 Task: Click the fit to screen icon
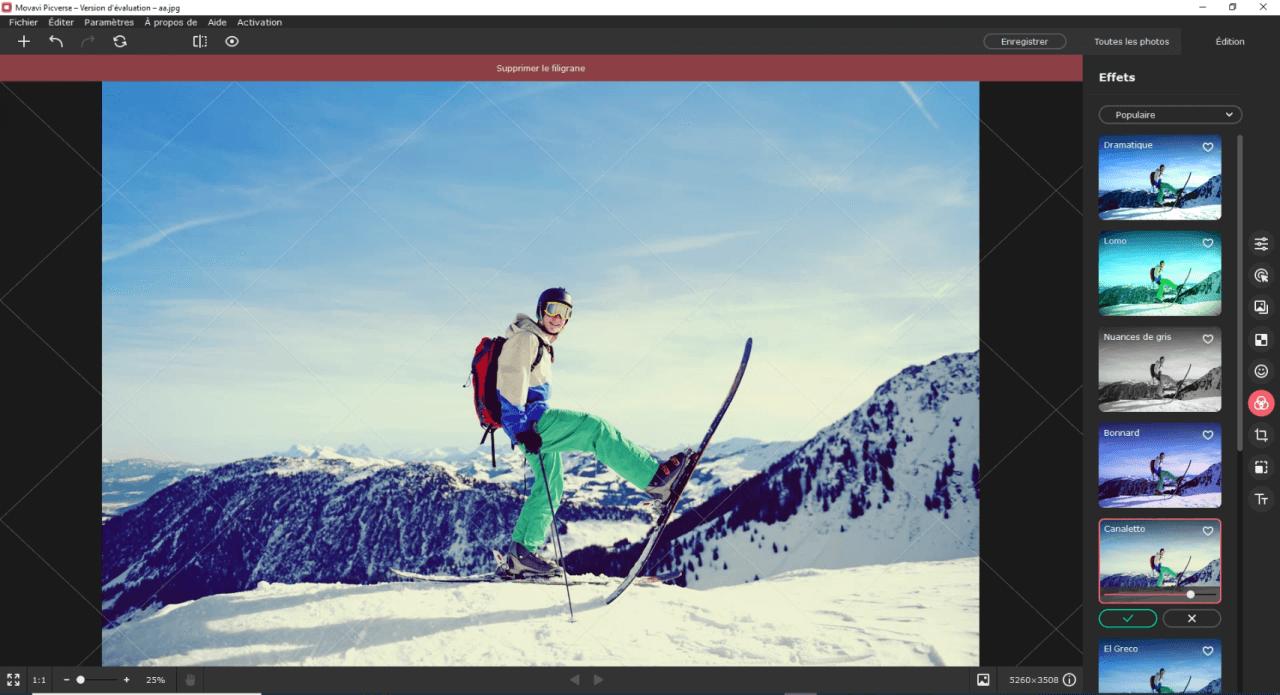pos(13,680)
